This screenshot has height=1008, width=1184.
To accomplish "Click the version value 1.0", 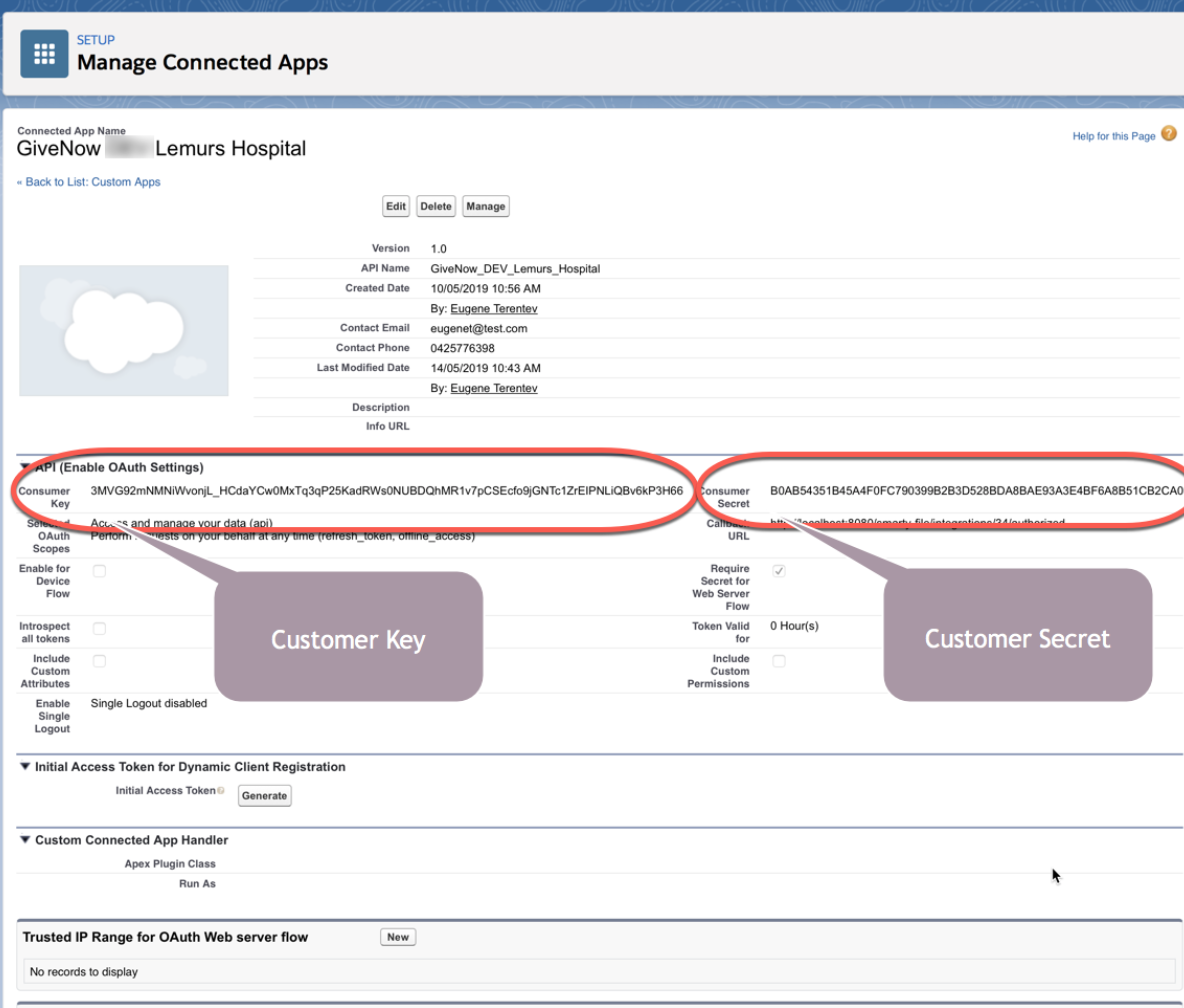I will [439, 248].
